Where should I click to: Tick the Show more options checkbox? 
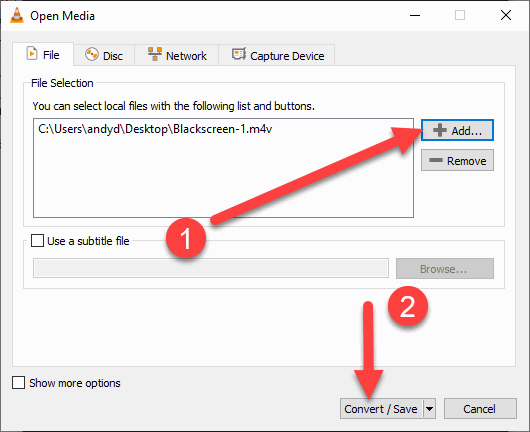tap(18, 383)
